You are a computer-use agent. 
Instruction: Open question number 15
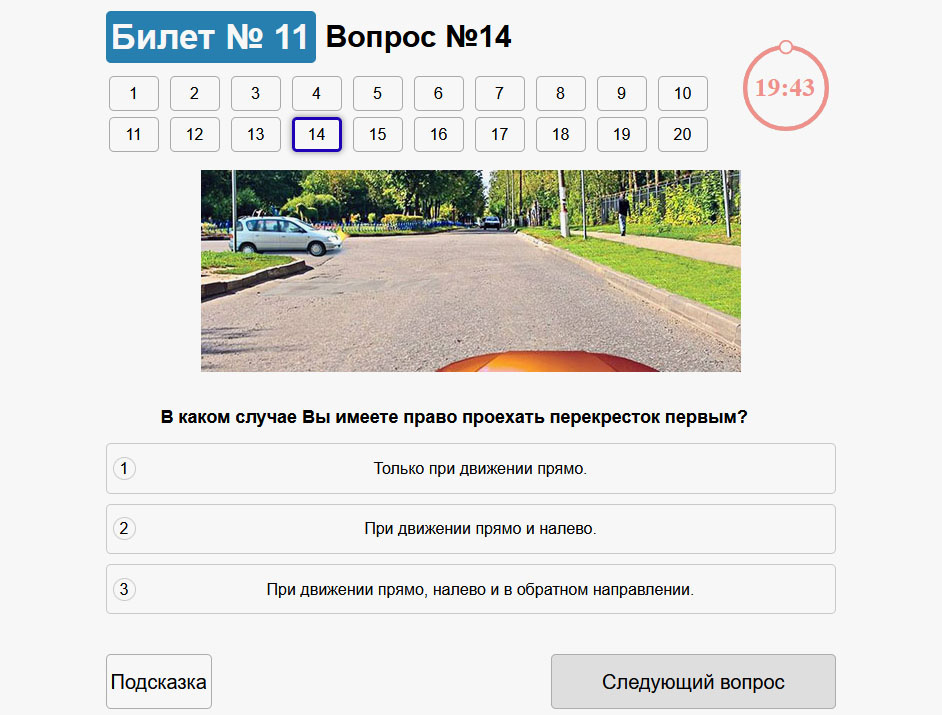377,135
